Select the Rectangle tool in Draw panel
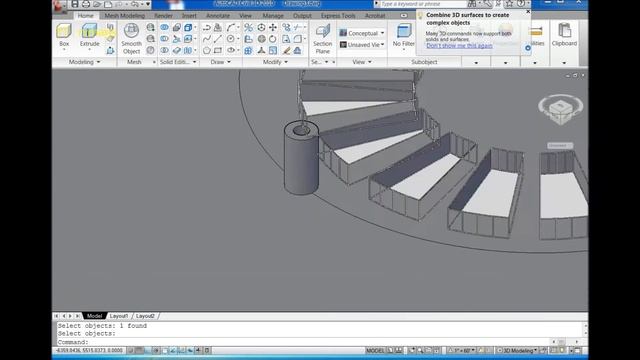Screen dimensions: 640x360 click(x=218, y=50)
